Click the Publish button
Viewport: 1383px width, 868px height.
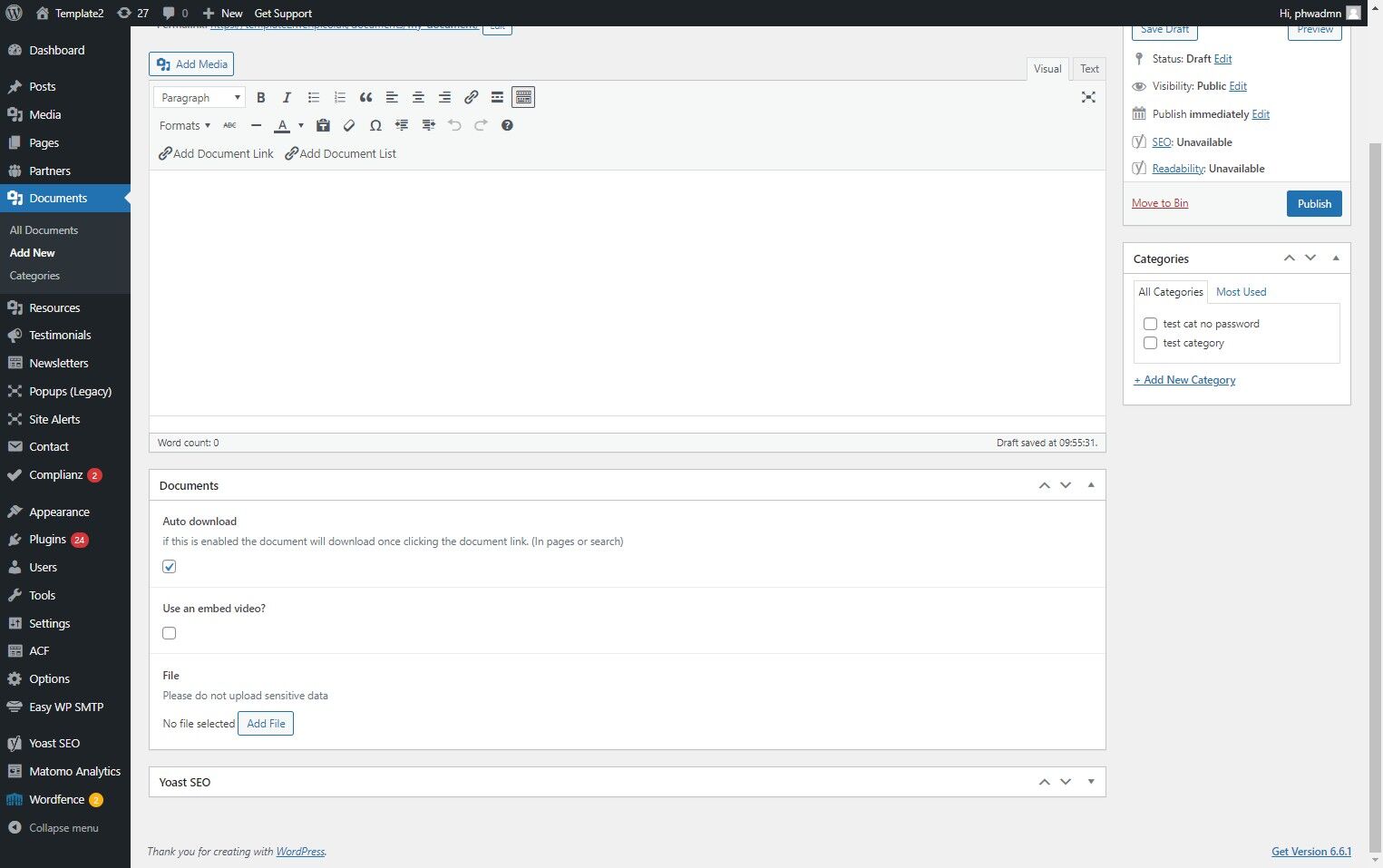[1314, 203]
